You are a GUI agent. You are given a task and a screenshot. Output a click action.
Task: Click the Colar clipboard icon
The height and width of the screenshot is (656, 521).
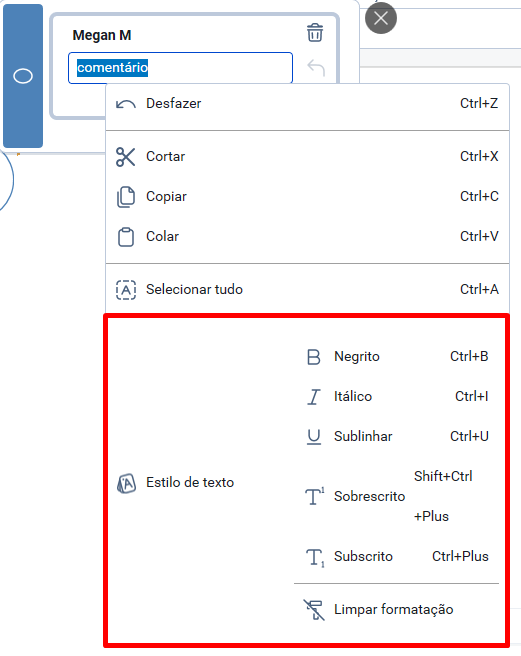click(x=126, y=237)
